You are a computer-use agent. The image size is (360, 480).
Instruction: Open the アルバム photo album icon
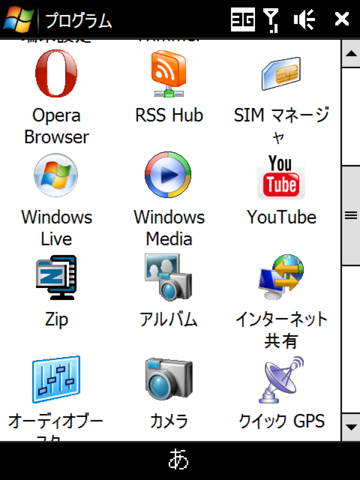pos(168,277)
